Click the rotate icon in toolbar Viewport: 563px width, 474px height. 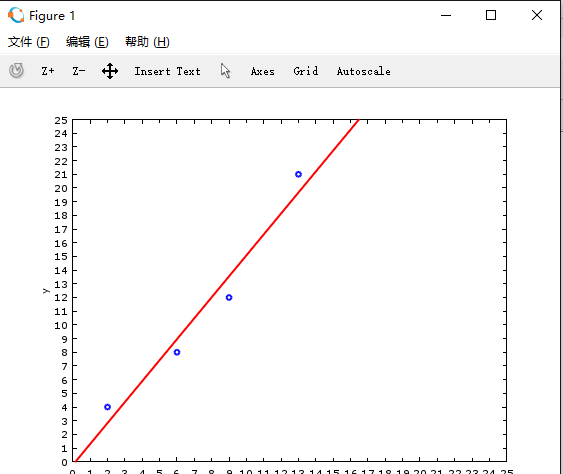pos(16,70)
